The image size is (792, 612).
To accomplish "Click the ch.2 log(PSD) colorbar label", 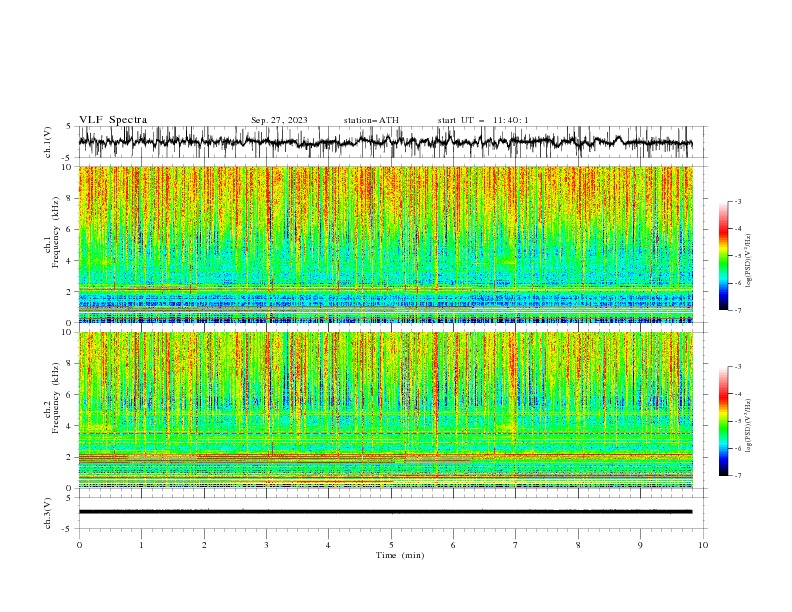I will pyautogui.click(x=749, y=426).
